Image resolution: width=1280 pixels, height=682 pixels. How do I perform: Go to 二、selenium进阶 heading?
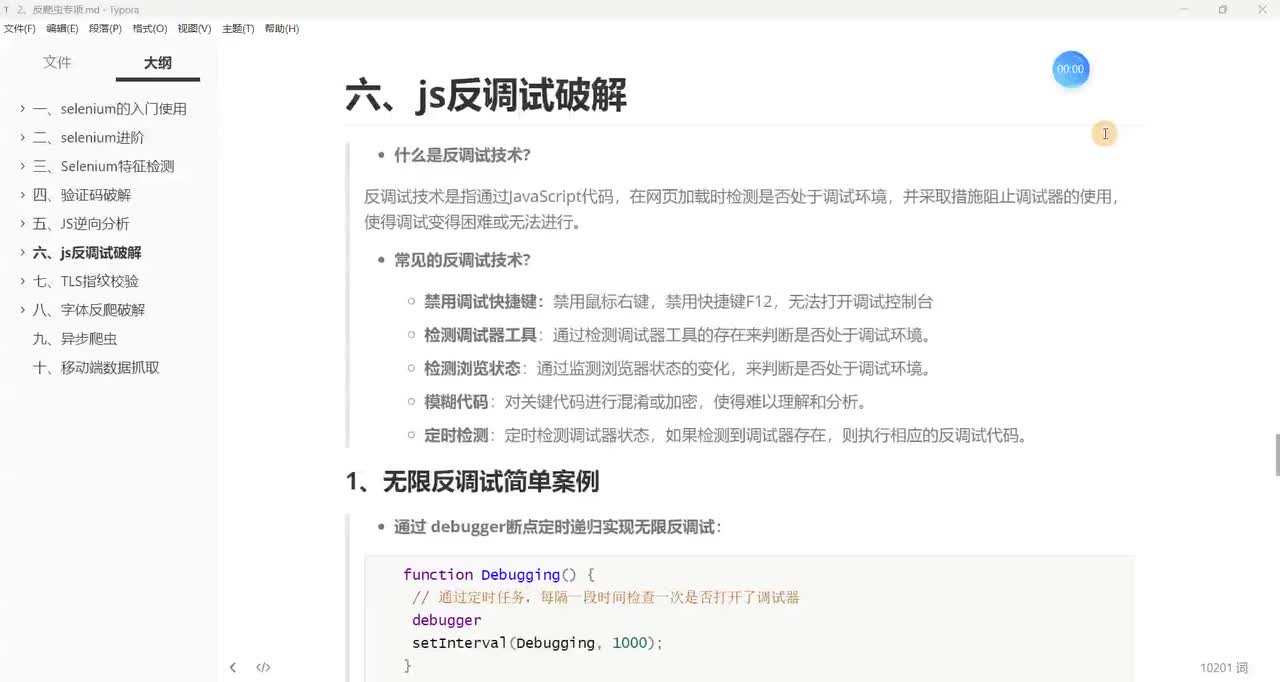point(89,138)
